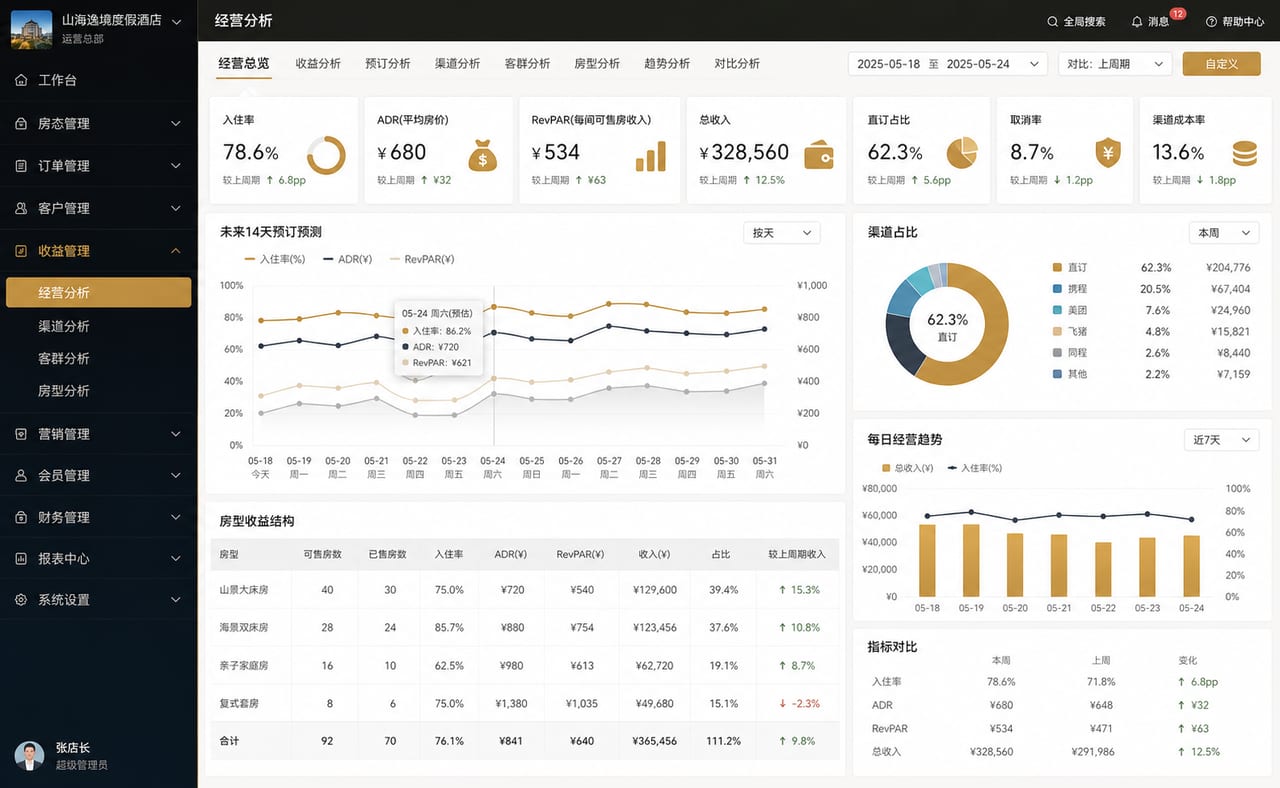The height and width of the screenshot is (788, 1280).
Task: Open the 按天 granularity dropdown
Action: pos(782,232)
